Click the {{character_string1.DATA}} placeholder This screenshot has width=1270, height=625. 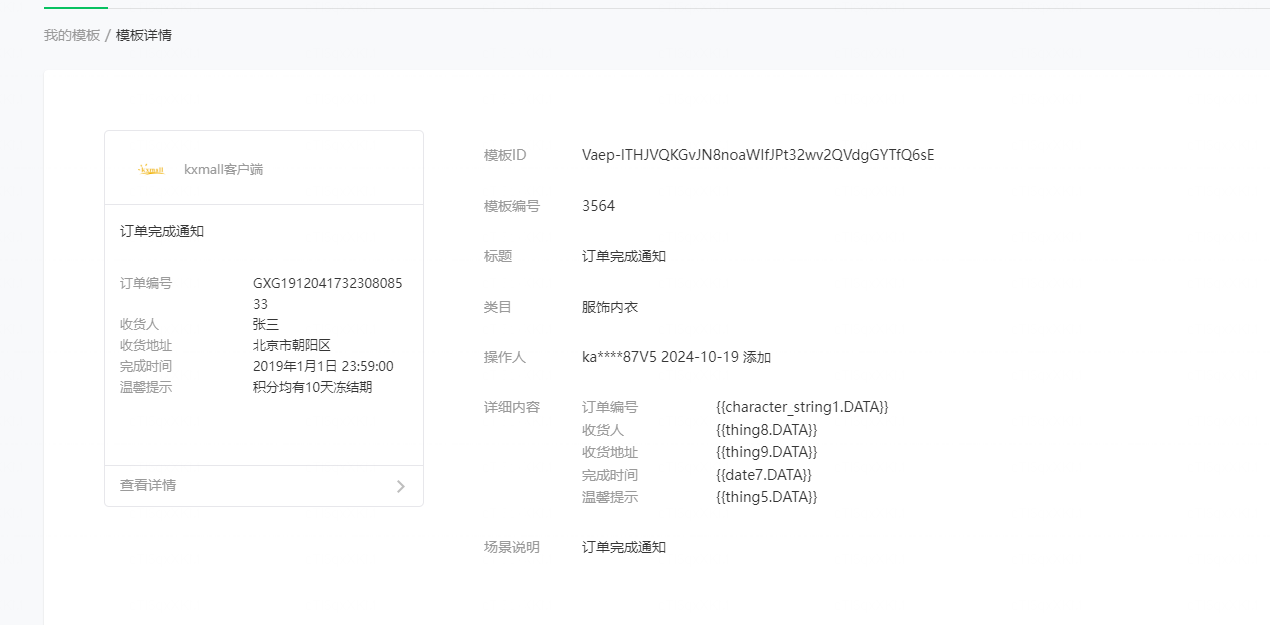click(802, 407)
